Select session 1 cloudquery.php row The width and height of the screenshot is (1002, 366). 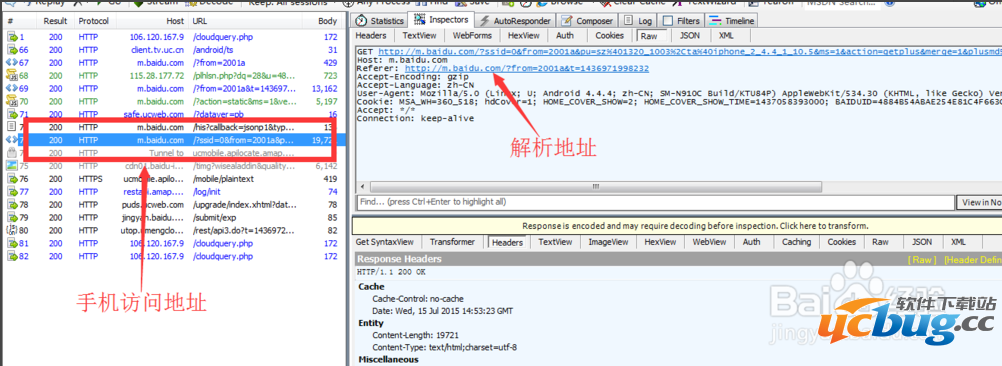(x=173, y=37)
